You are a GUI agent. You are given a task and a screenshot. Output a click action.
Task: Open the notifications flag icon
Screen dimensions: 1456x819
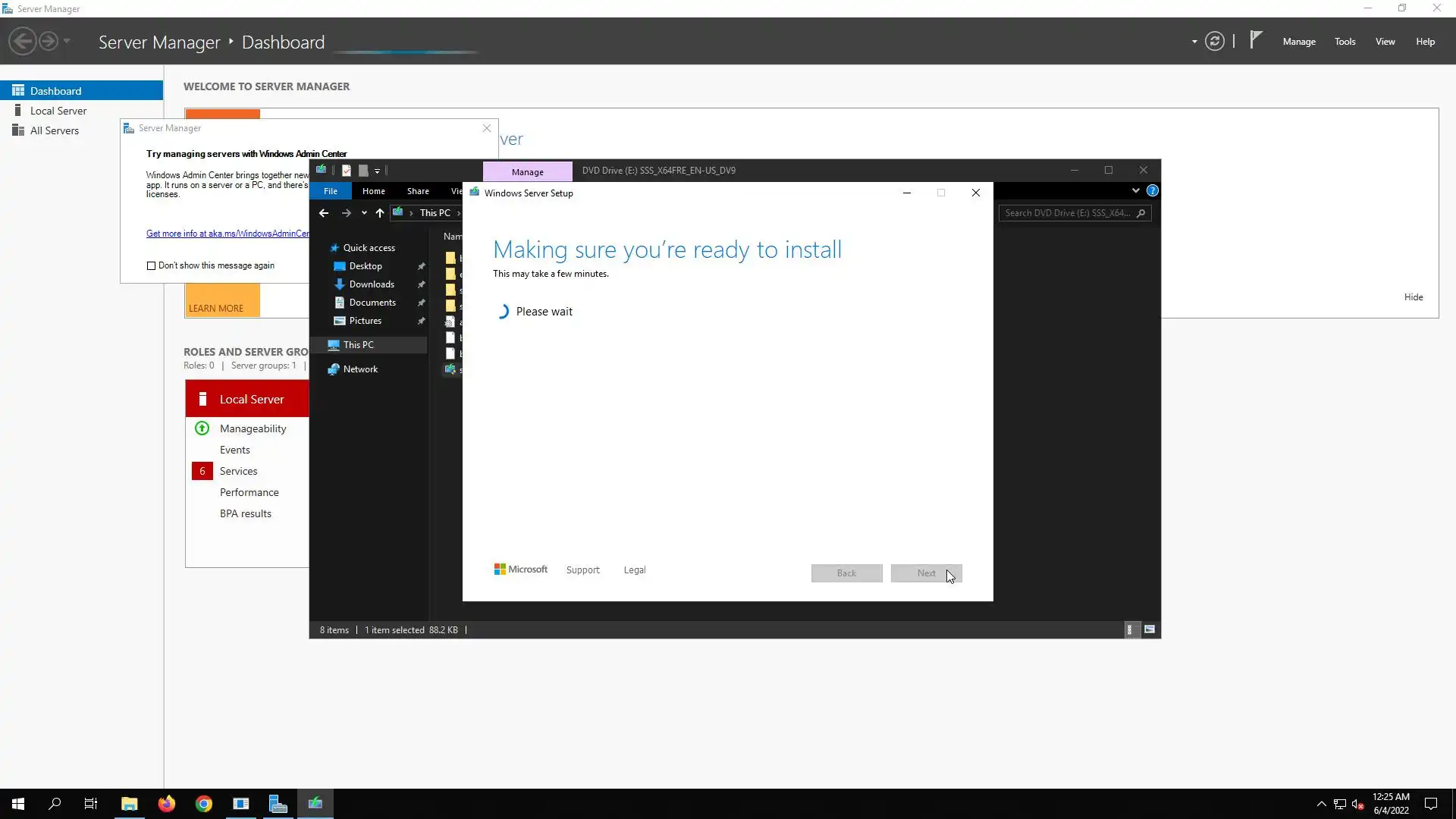click(1256, 40)
